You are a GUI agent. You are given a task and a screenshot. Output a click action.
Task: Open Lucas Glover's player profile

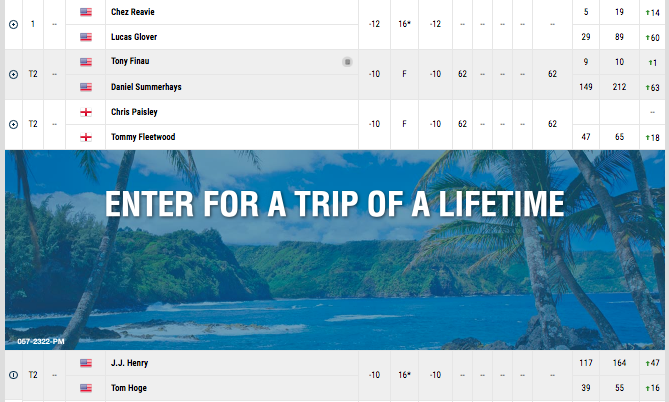pyautogui.click(x=134, y=37)
